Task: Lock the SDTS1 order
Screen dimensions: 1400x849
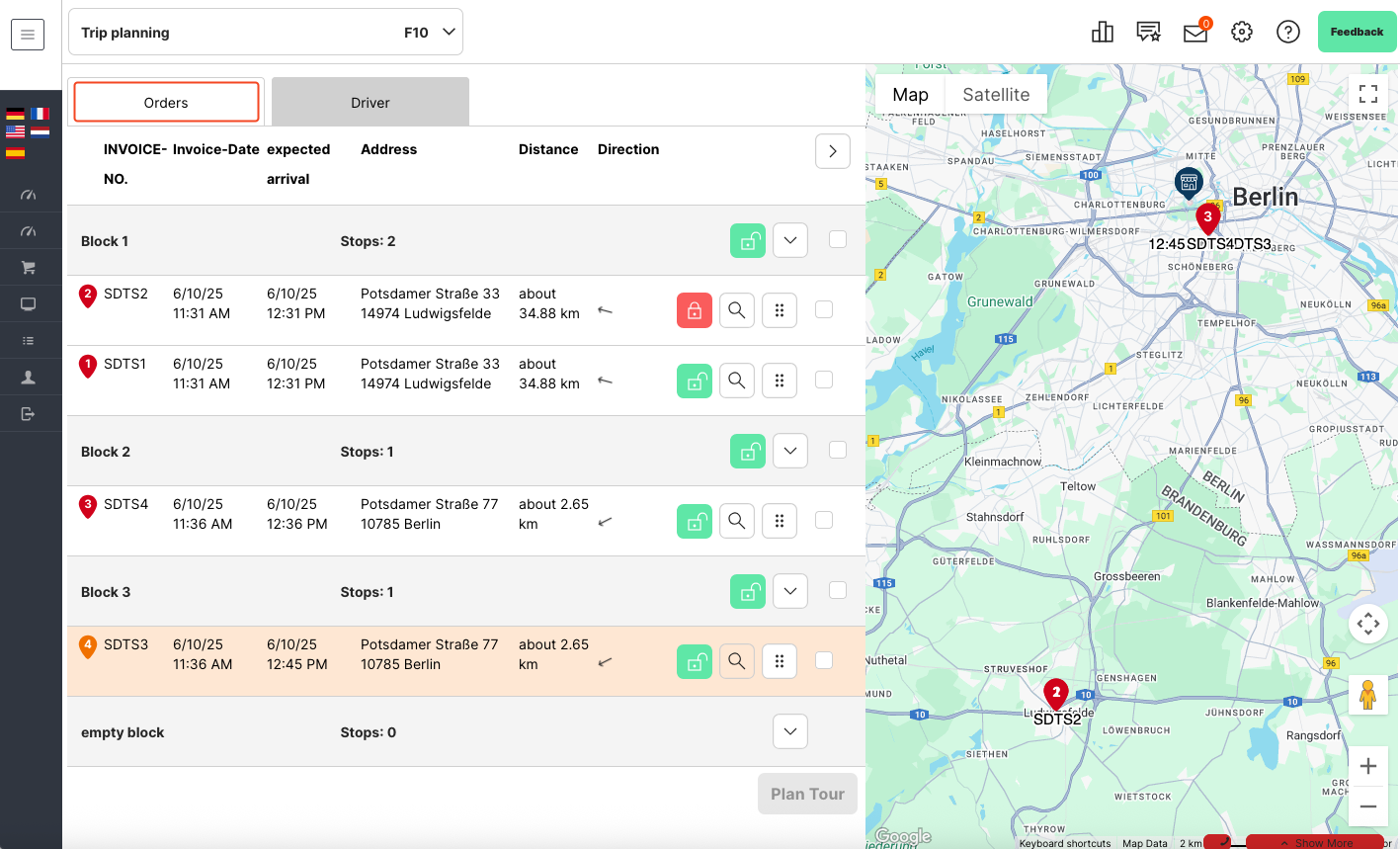Action: [x=695, y=381]
